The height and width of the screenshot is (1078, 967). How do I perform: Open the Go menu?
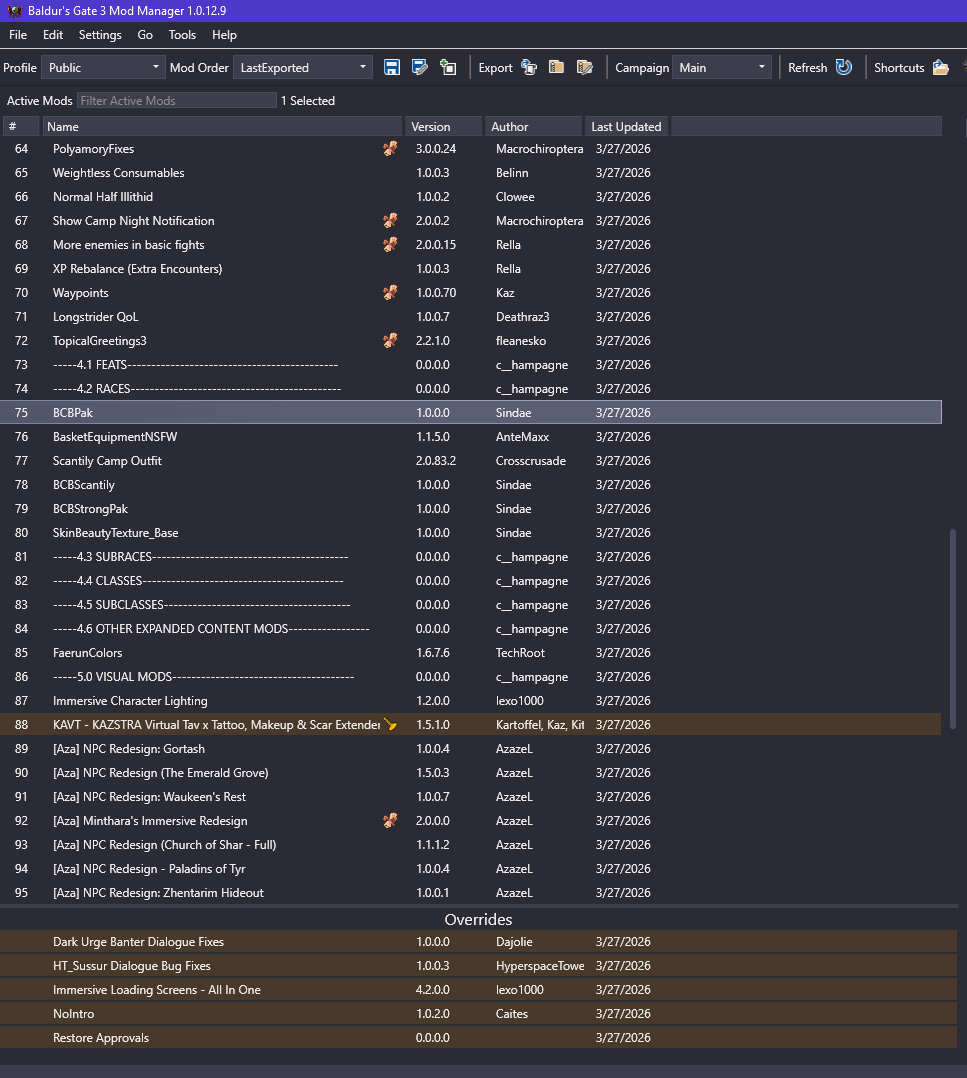coord(145,35)
